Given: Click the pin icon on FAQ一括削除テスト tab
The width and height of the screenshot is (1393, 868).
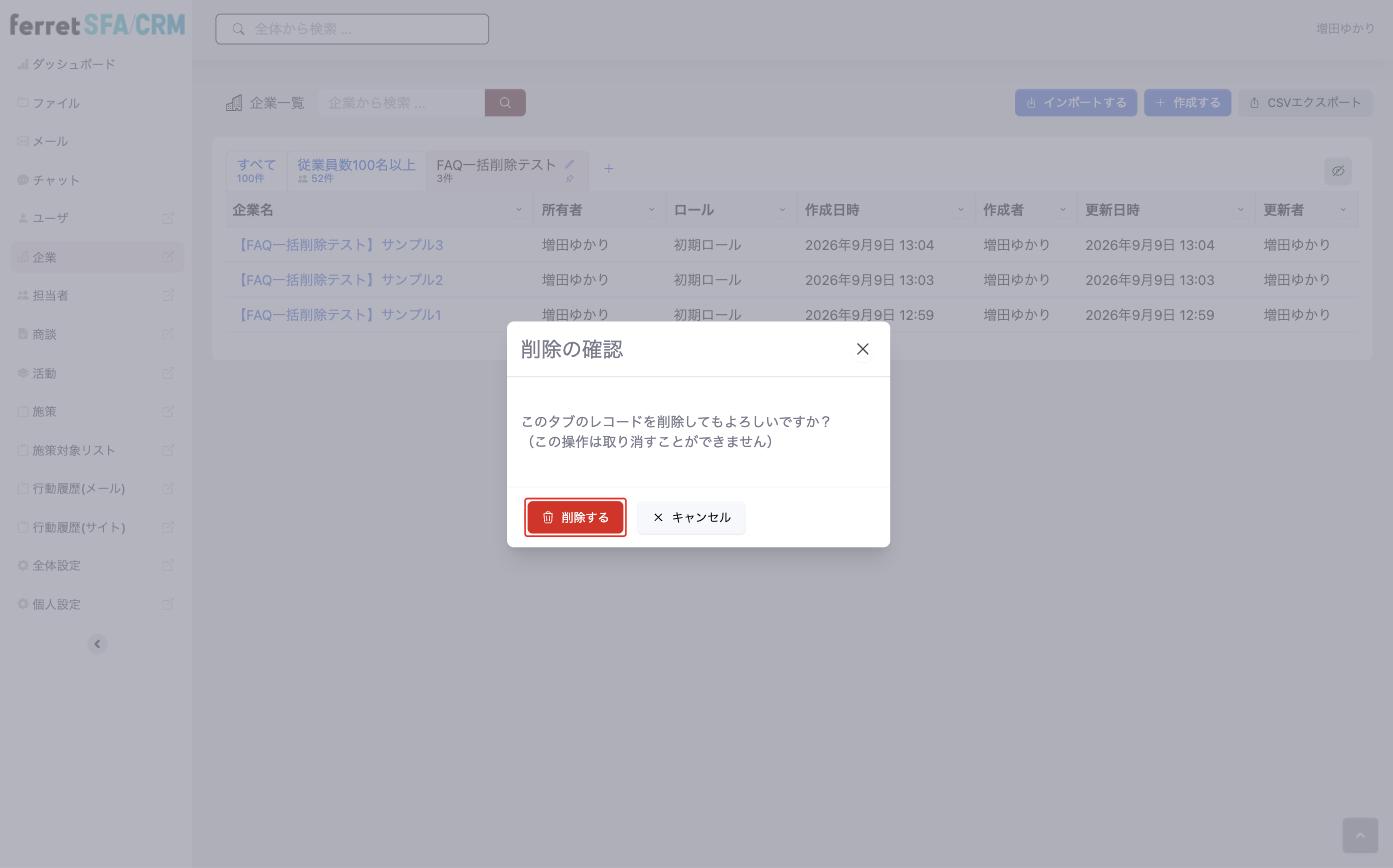Looking at the screenshot, I should pos(569,179).
